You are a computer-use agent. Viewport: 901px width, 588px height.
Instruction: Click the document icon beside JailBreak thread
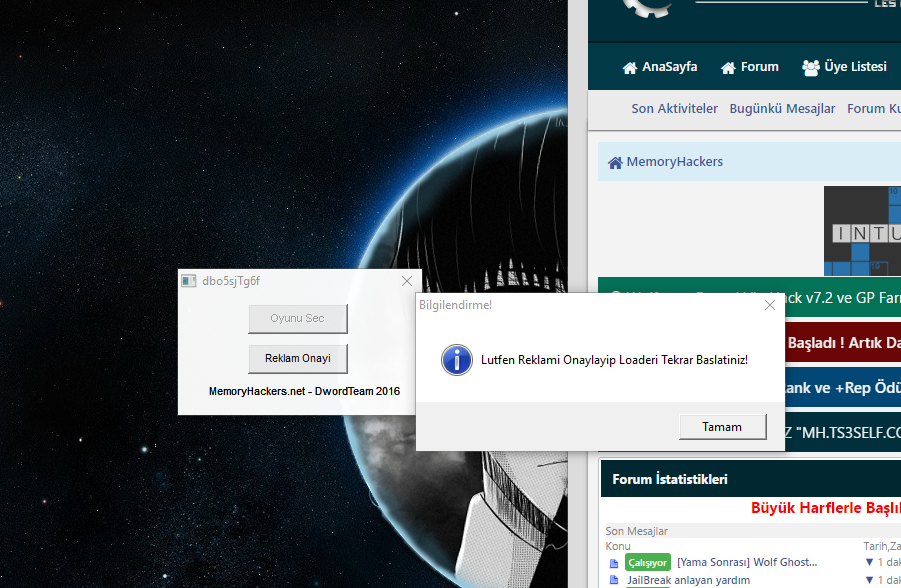coord(614,580)
